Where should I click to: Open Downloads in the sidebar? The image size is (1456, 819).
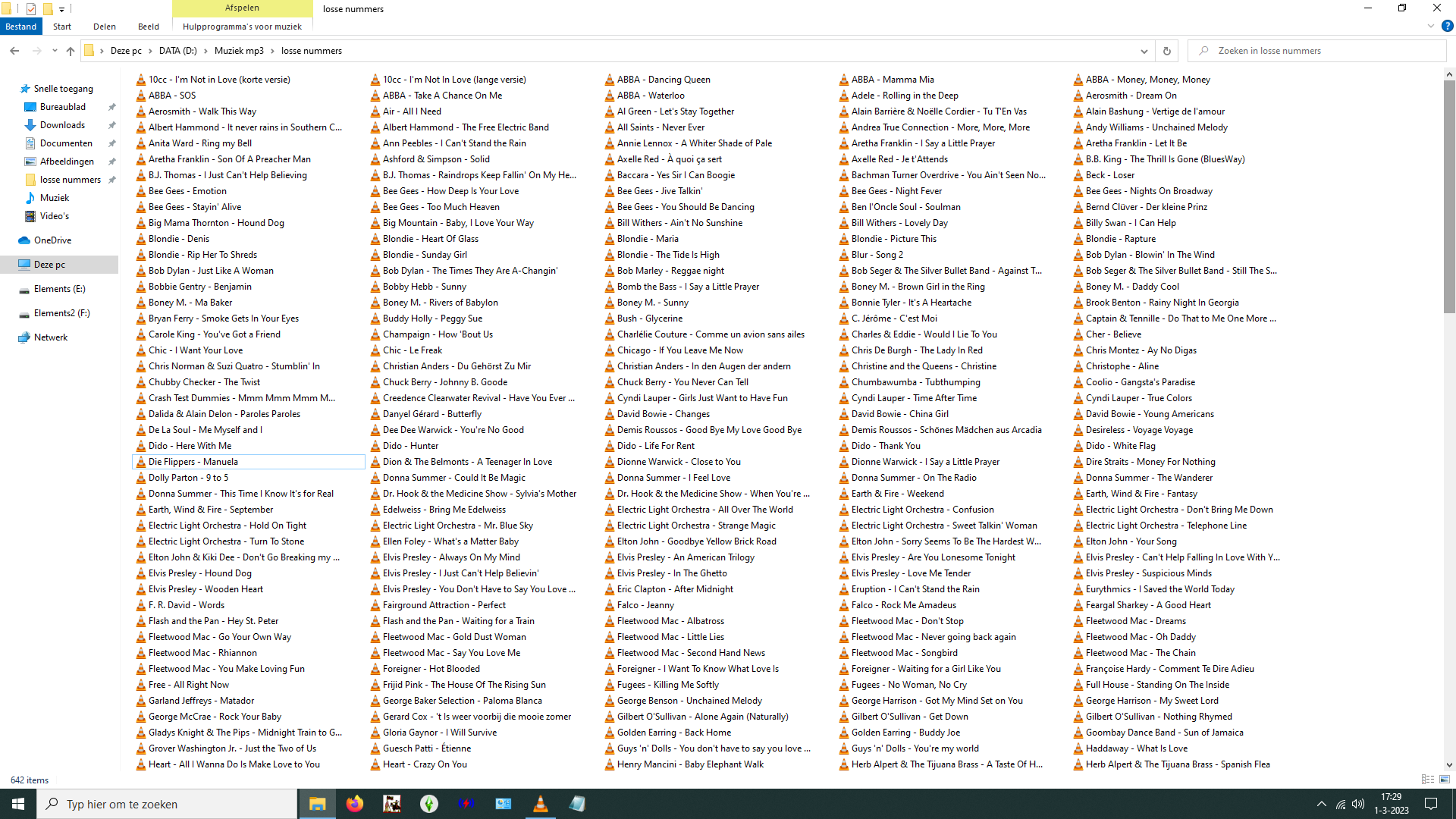point(62,125)
